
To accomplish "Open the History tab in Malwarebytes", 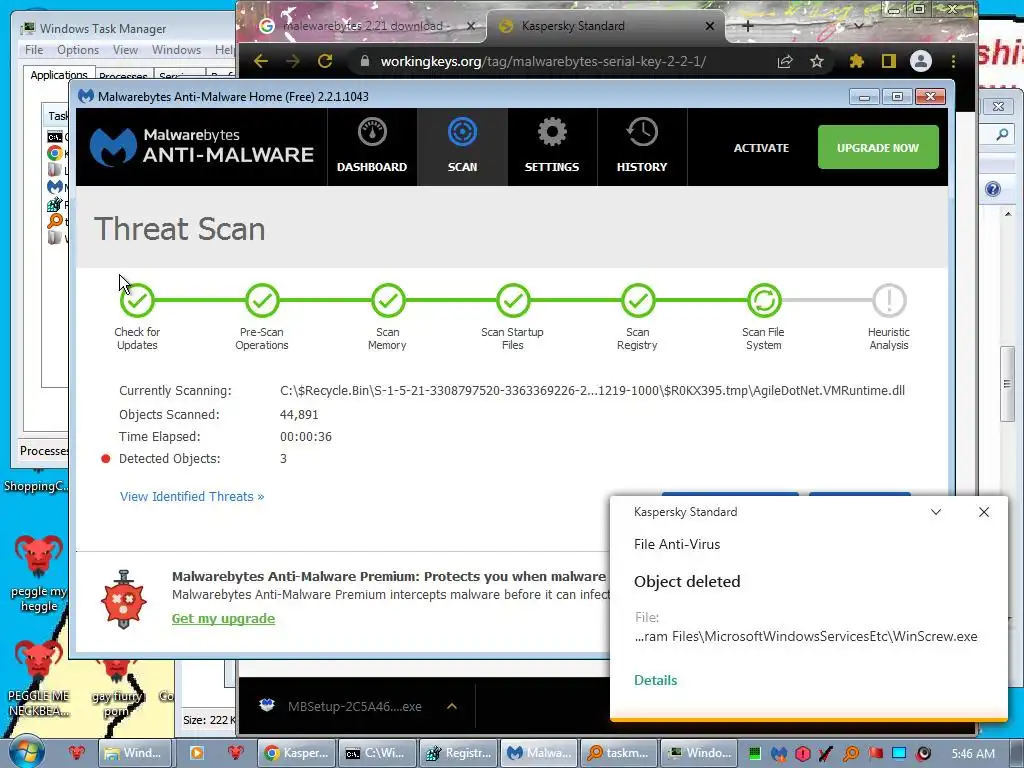I will tap(642, 147).
